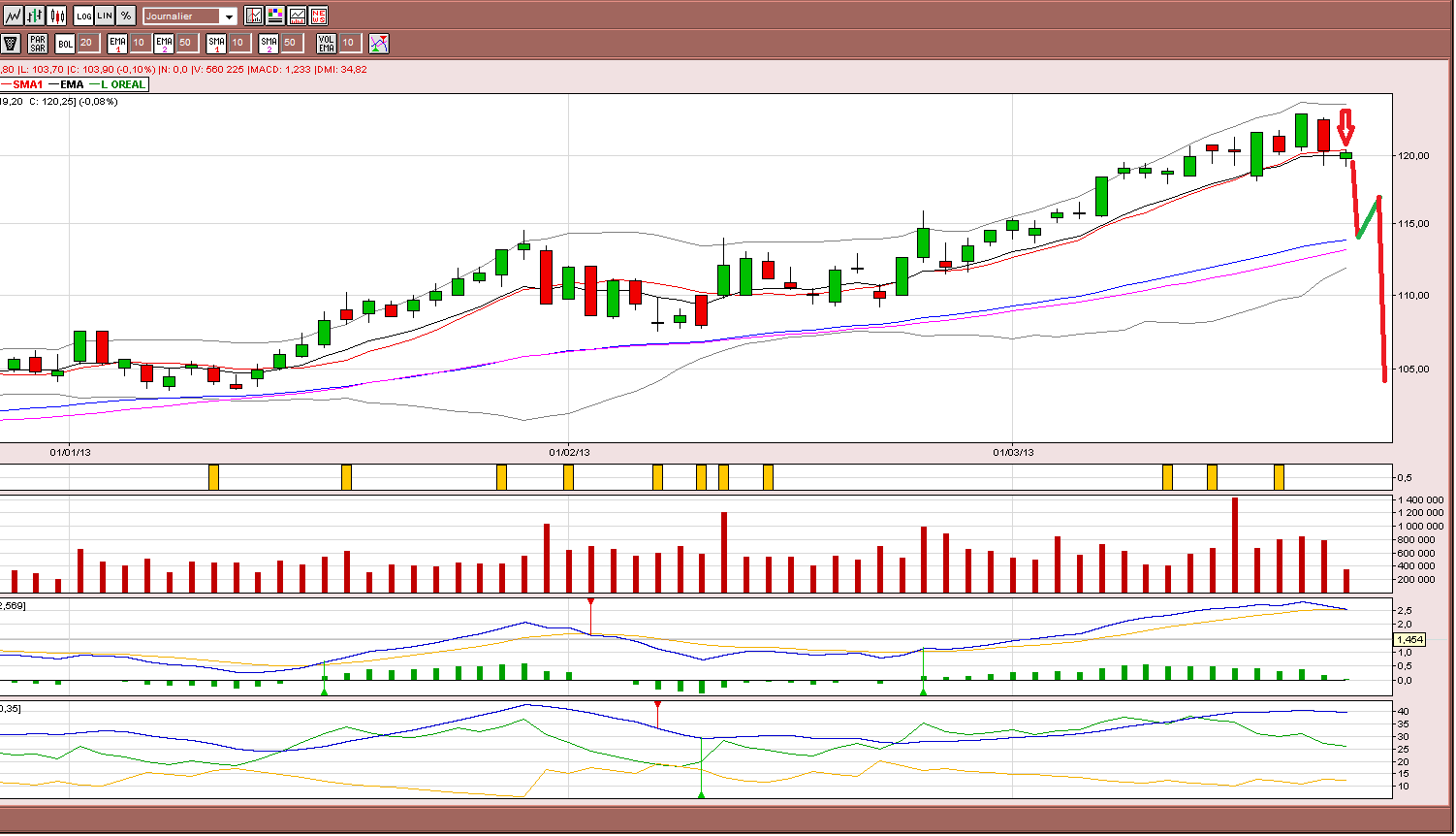Viewport: 1456px width, 836px height.
Task: Open the color palette settings icon
Action: 275,16
